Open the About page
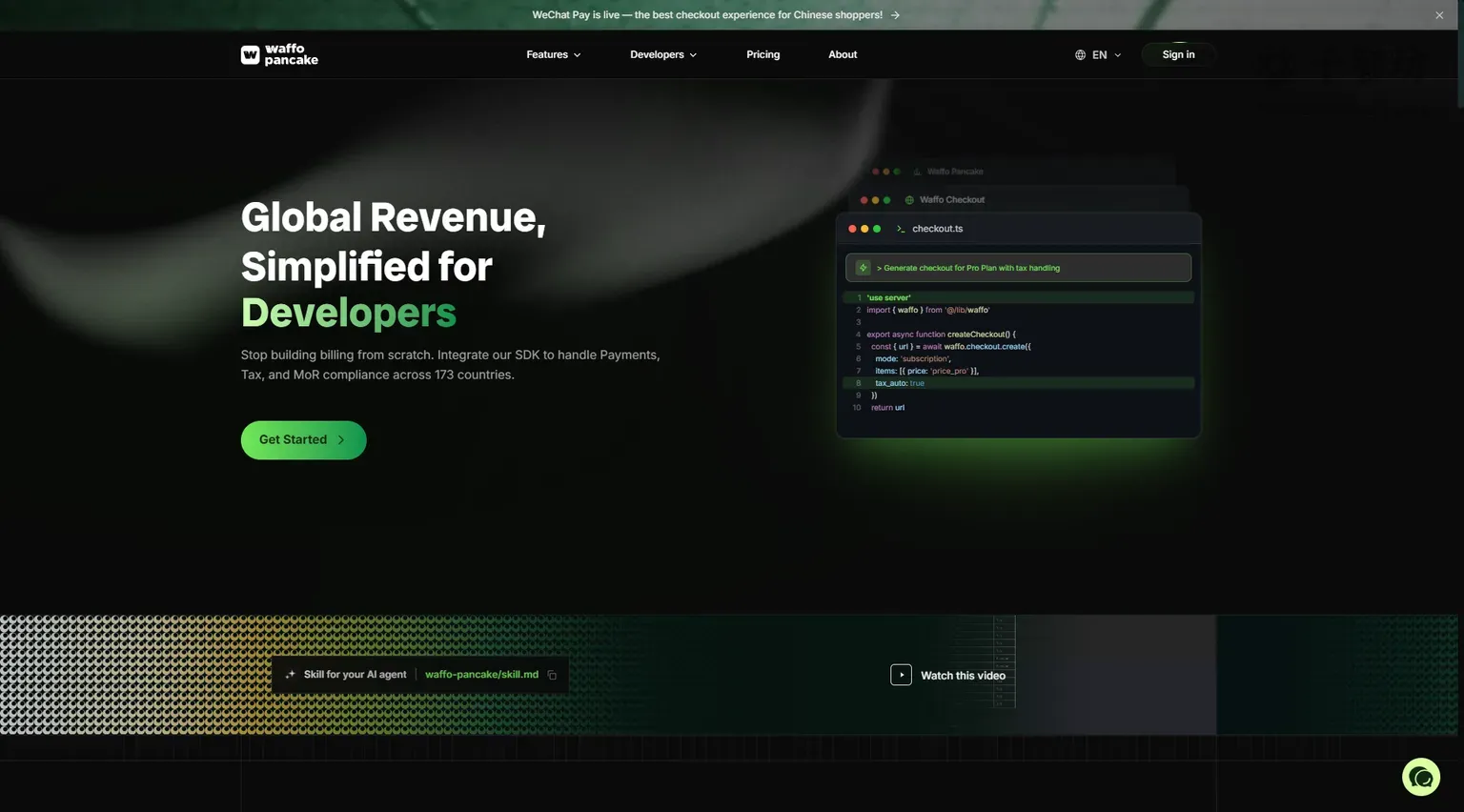 [x=843, y=54]
